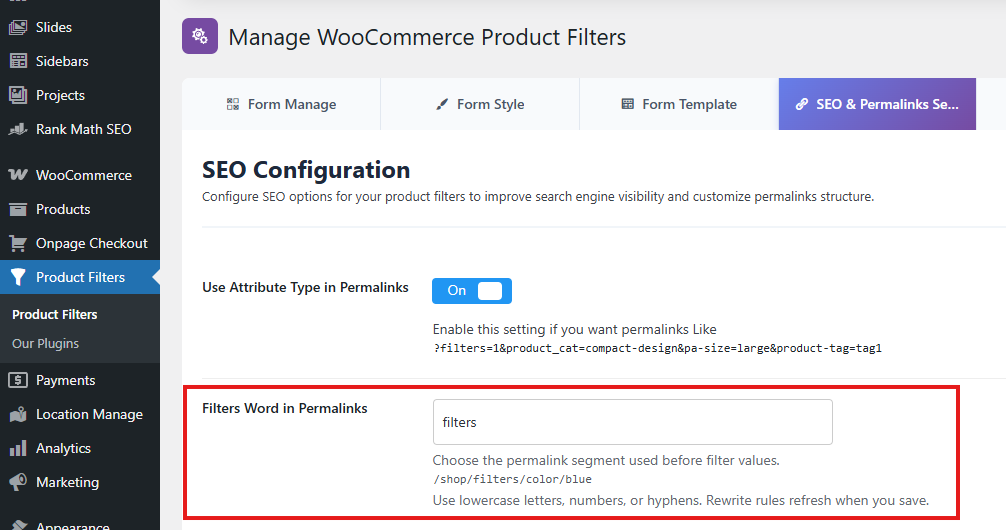Click the Rank Math SEO chart icon

tap(18, 129)
